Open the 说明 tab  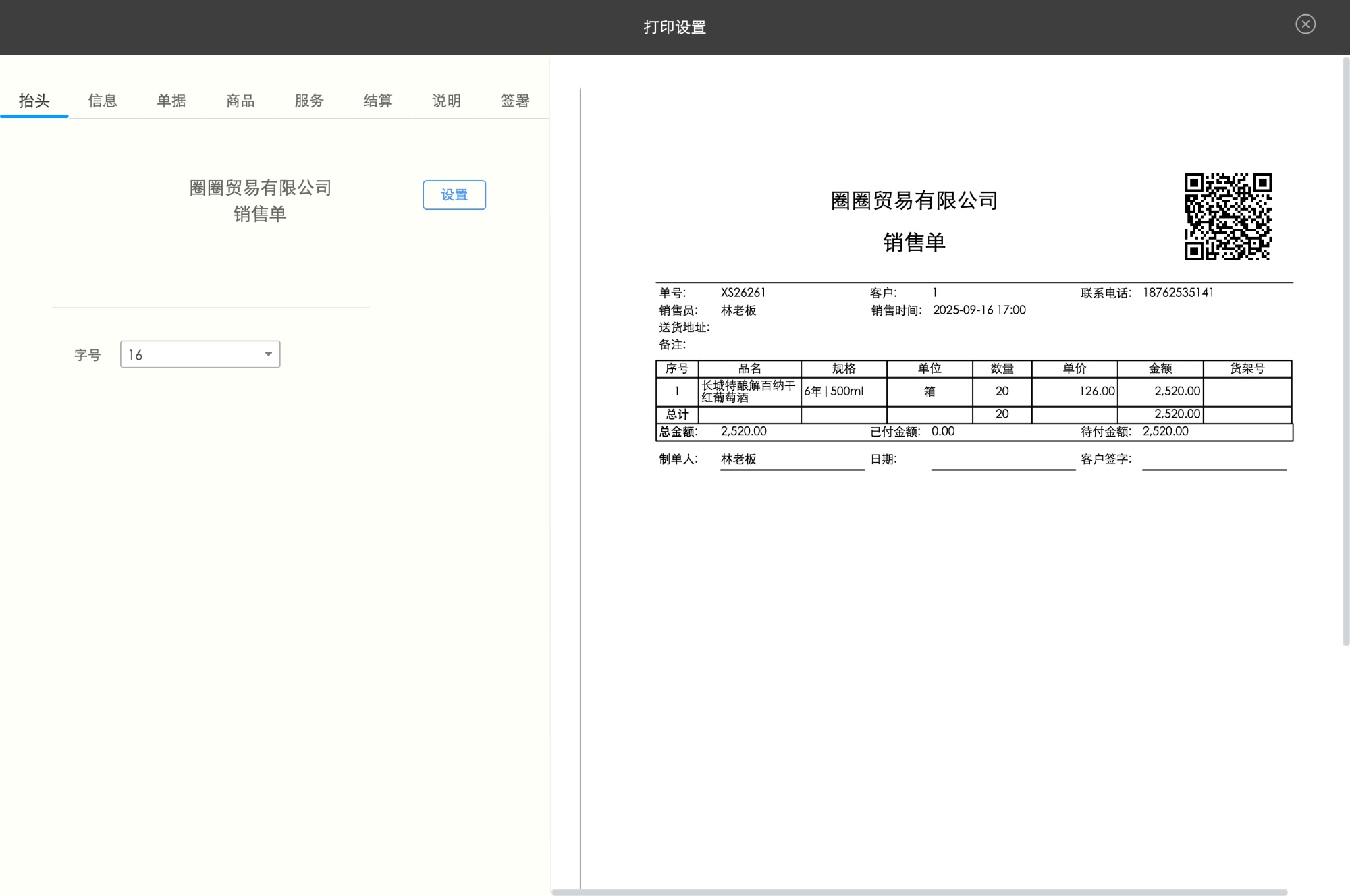click(446, 101)
